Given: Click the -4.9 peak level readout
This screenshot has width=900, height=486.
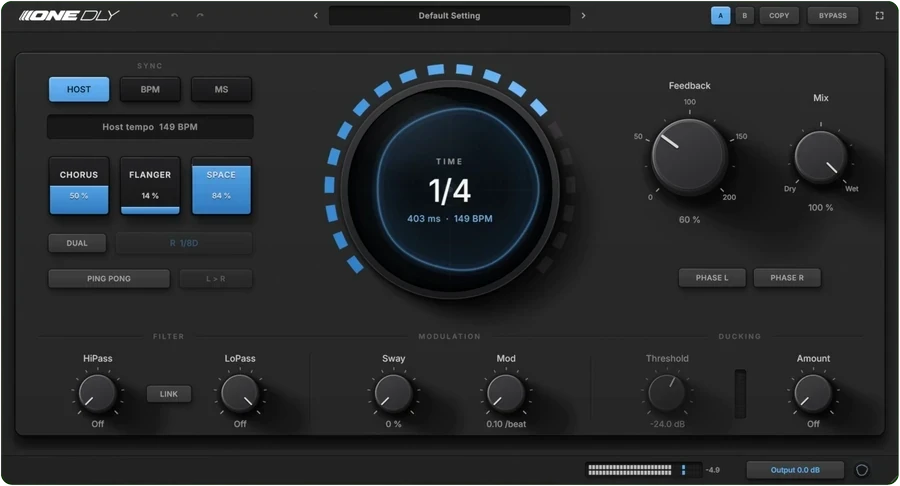Looking at the screenshot, I should coord(712,470).
